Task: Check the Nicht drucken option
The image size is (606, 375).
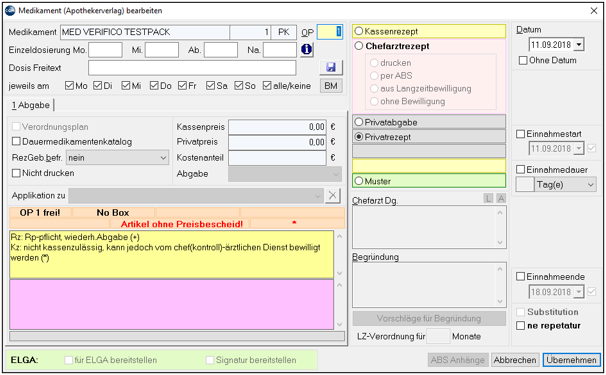Action: [16, 173]
